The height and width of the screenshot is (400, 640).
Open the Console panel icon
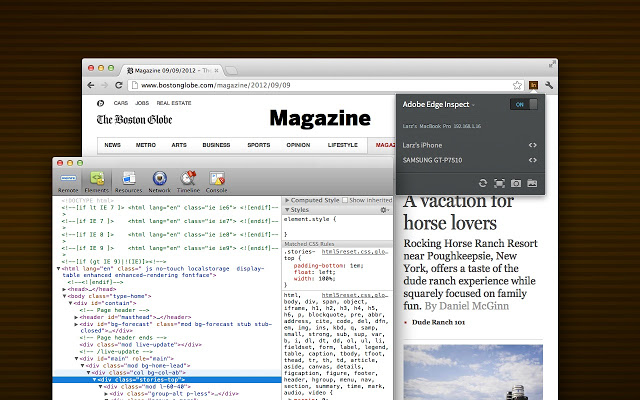pos(217,182)
